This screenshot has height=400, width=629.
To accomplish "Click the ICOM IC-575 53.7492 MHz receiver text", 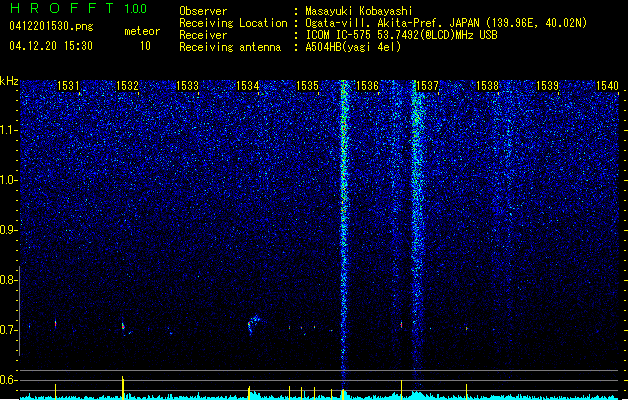I will [x=402, y=35].
